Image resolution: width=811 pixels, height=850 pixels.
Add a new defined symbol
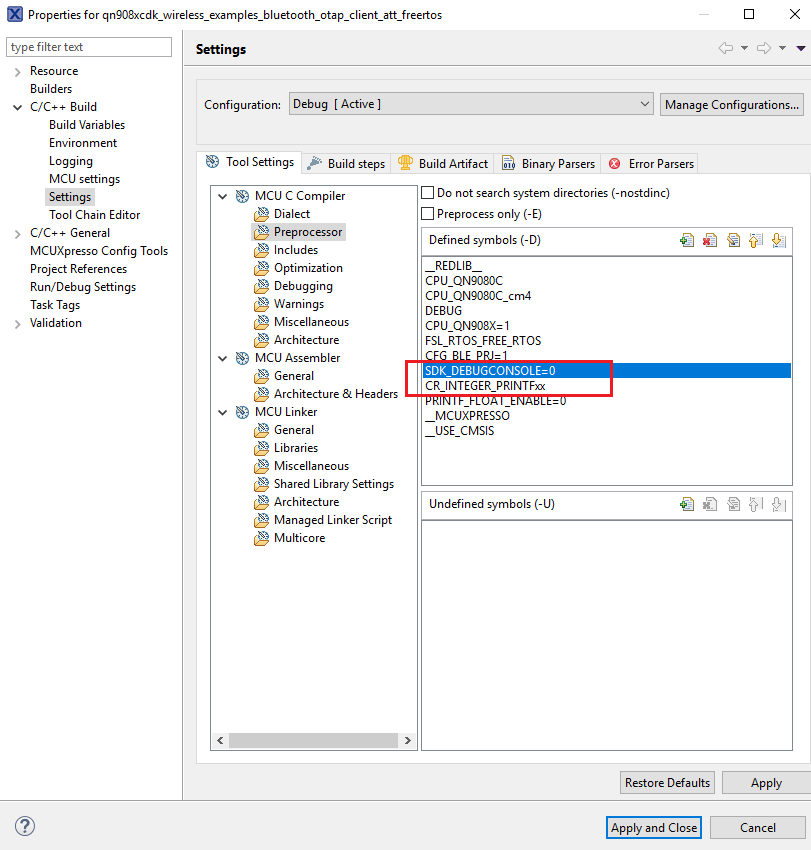(687, 240)
